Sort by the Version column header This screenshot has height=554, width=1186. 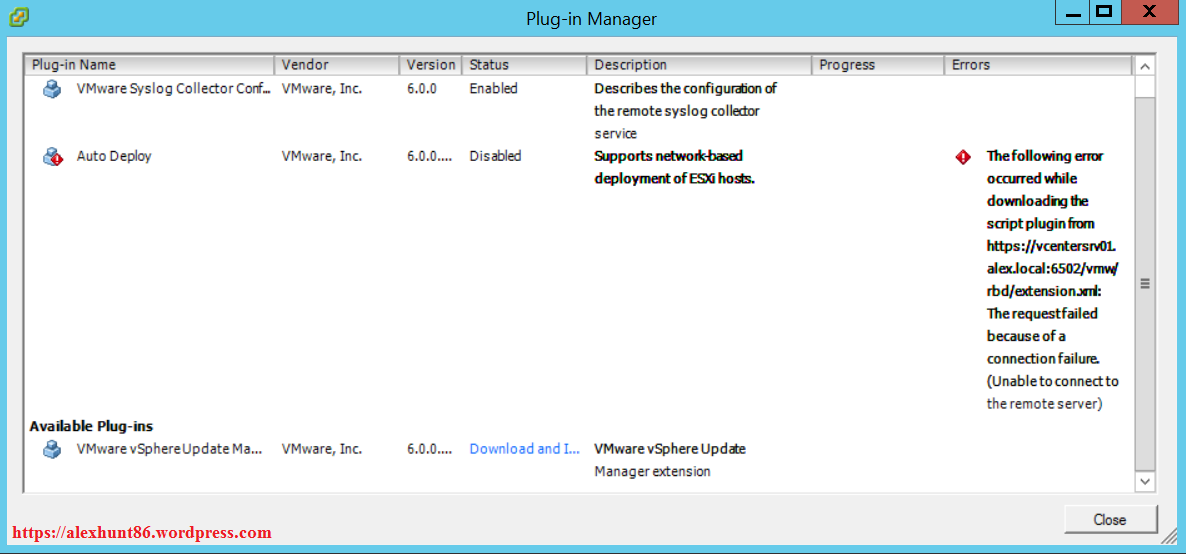(x=431, y=65)
